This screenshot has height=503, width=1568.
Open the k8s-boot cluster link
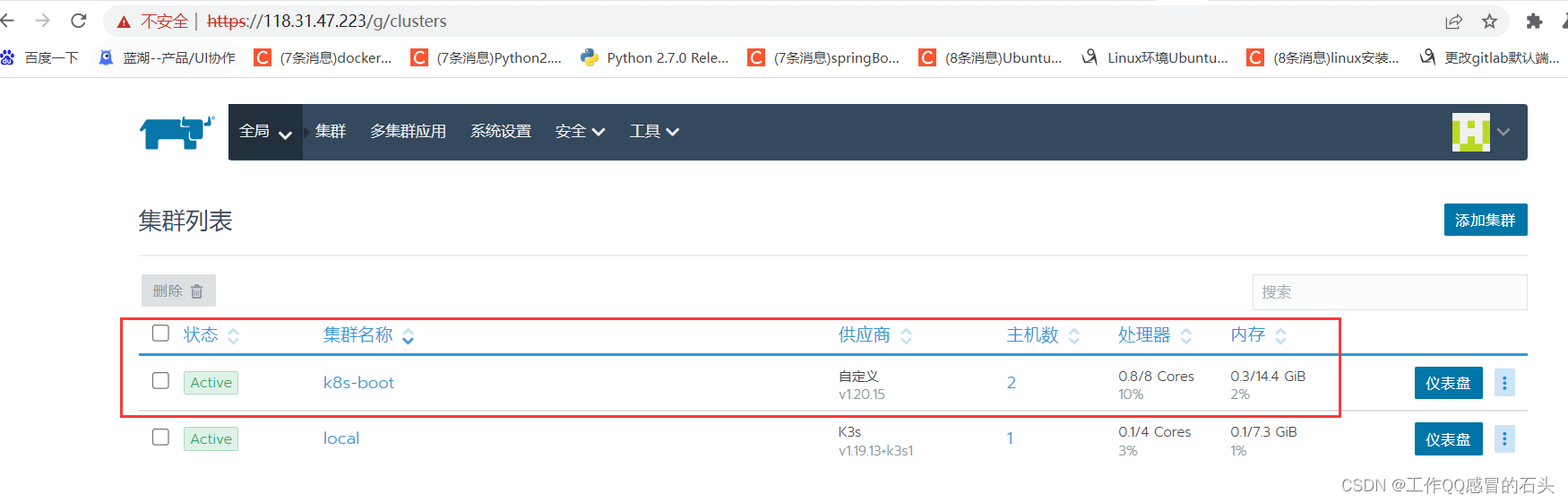tap(358, 383)
